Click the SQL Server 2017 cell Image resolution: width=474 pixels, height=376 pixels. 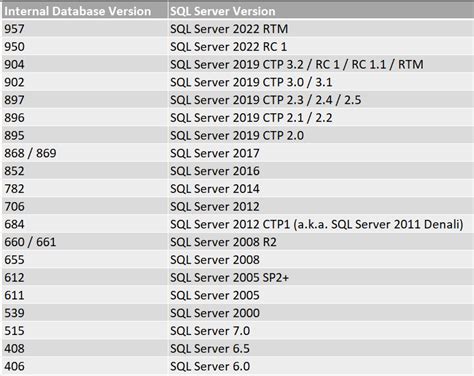321,153
